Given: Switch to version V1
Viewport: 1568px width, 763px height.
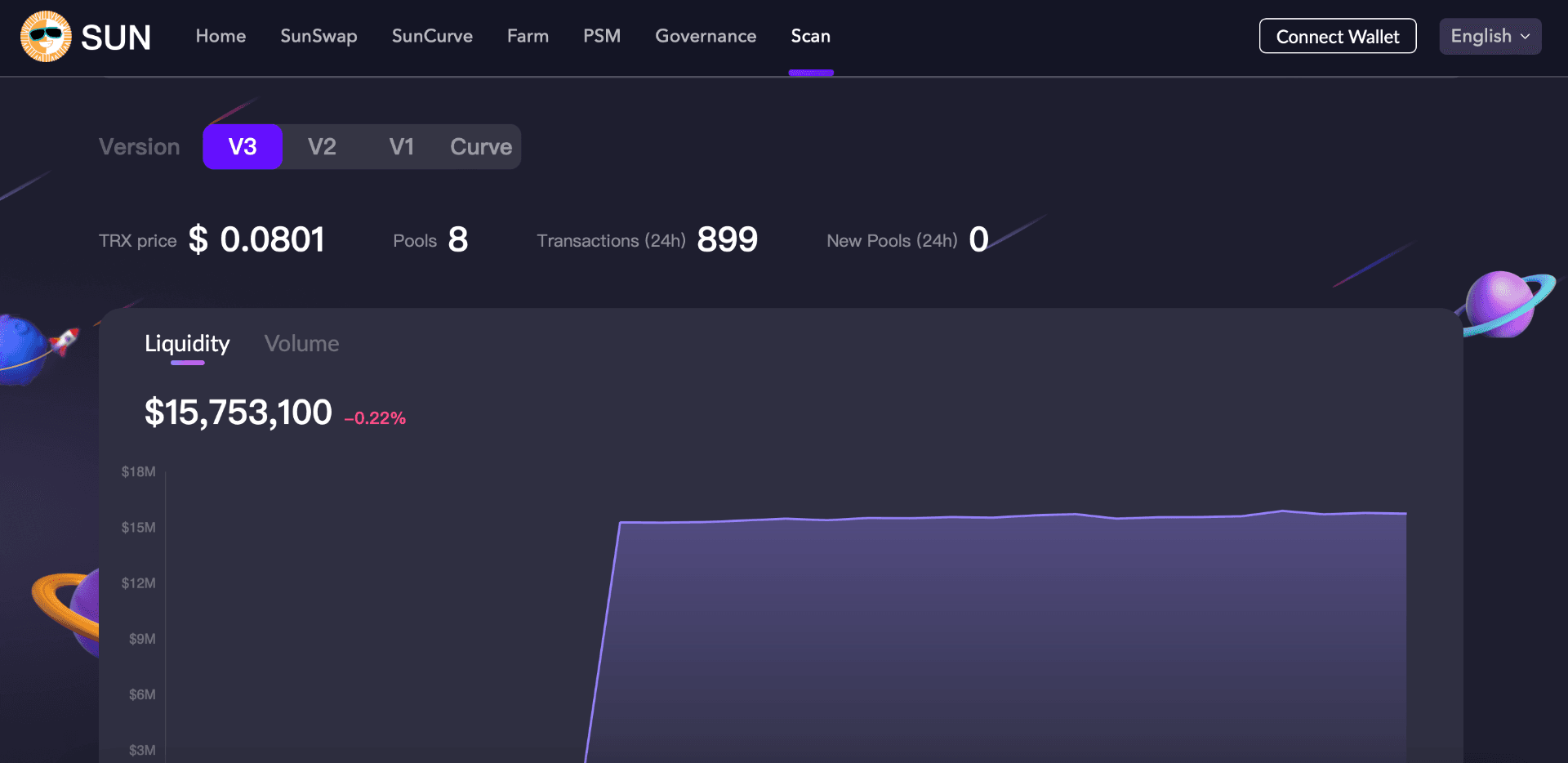Looking at the screenshot, I should tap(401, 147).
